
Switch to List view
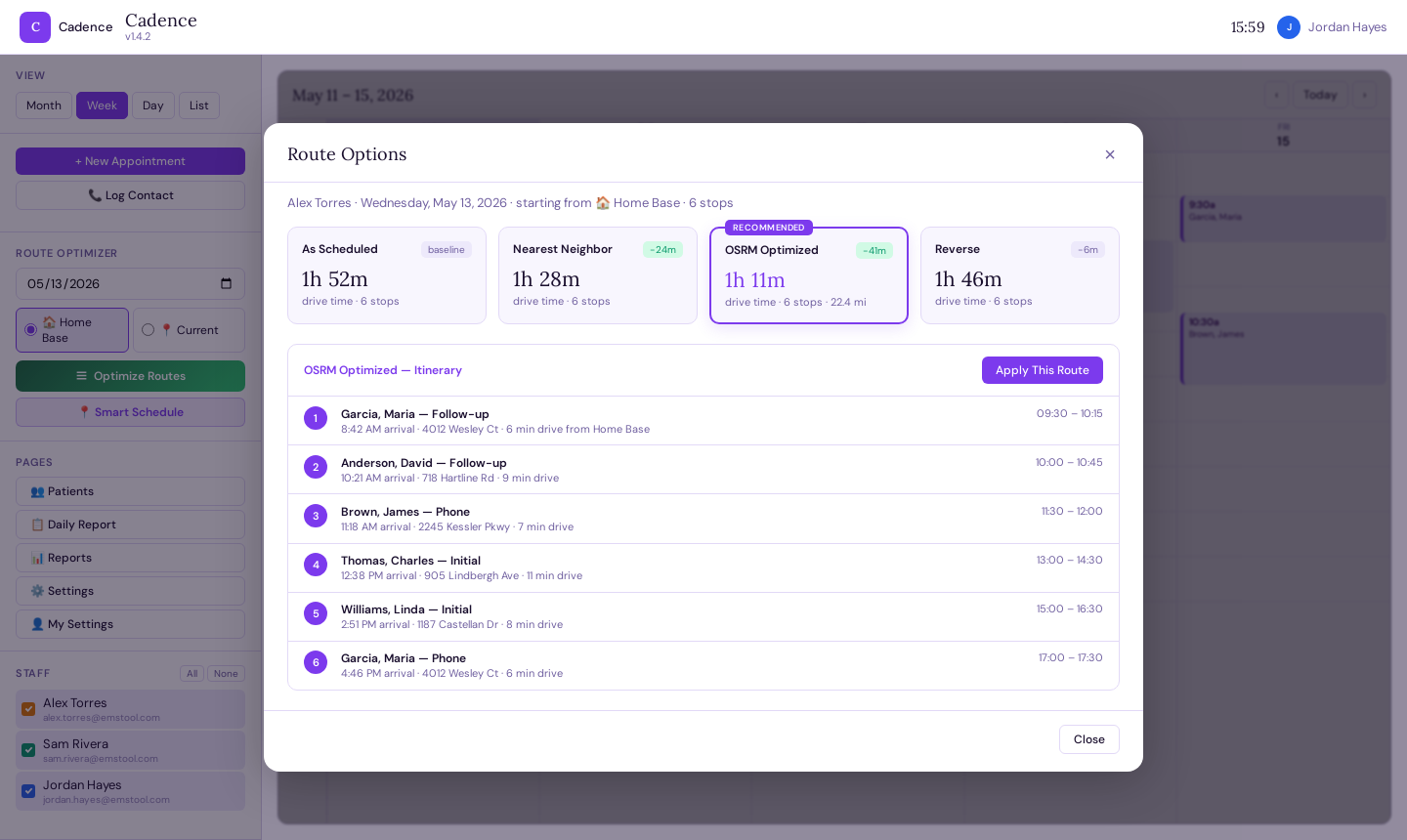(199, 105)
